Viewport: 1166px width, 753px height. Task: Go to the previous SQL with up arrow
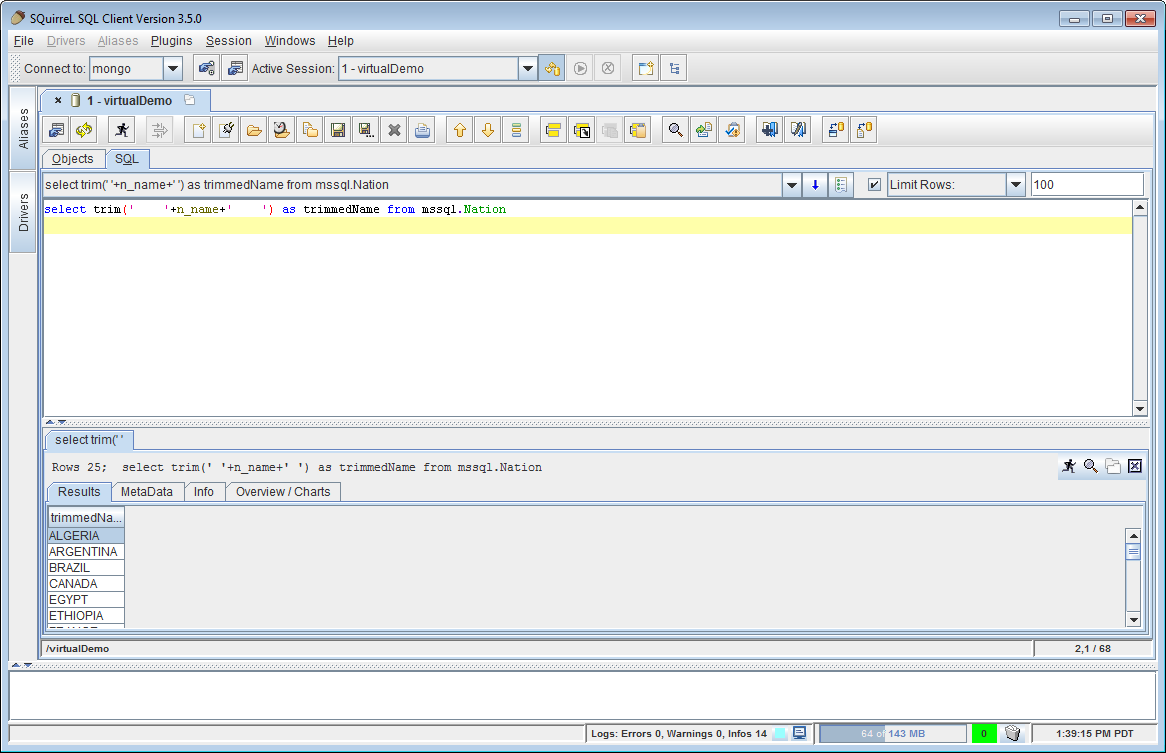(460, 130)
